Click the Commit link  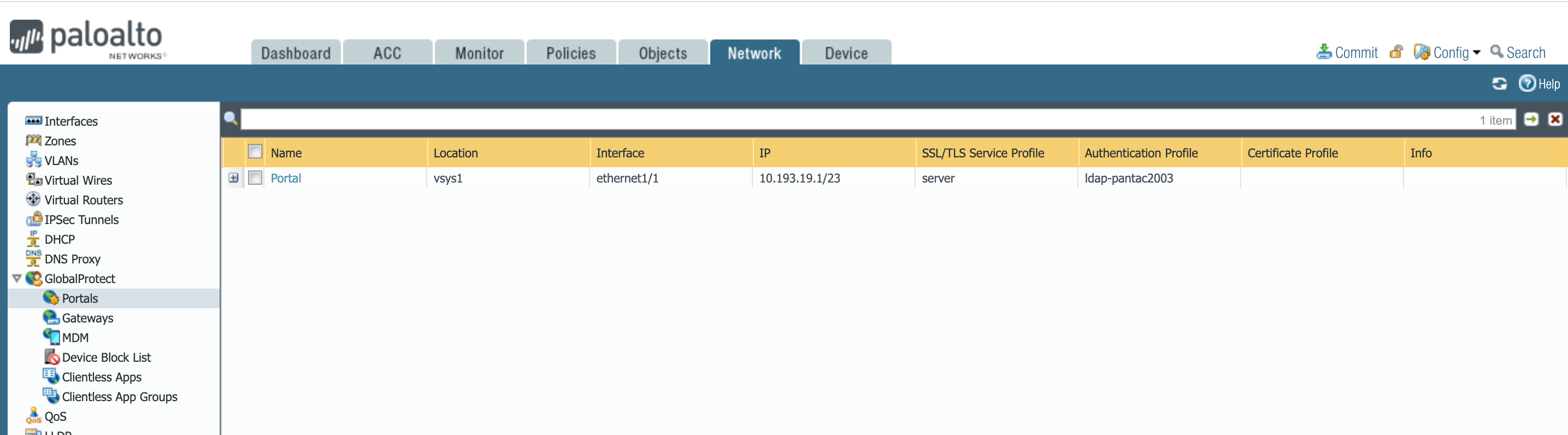pyautogui.click(x=1355, y=52)
